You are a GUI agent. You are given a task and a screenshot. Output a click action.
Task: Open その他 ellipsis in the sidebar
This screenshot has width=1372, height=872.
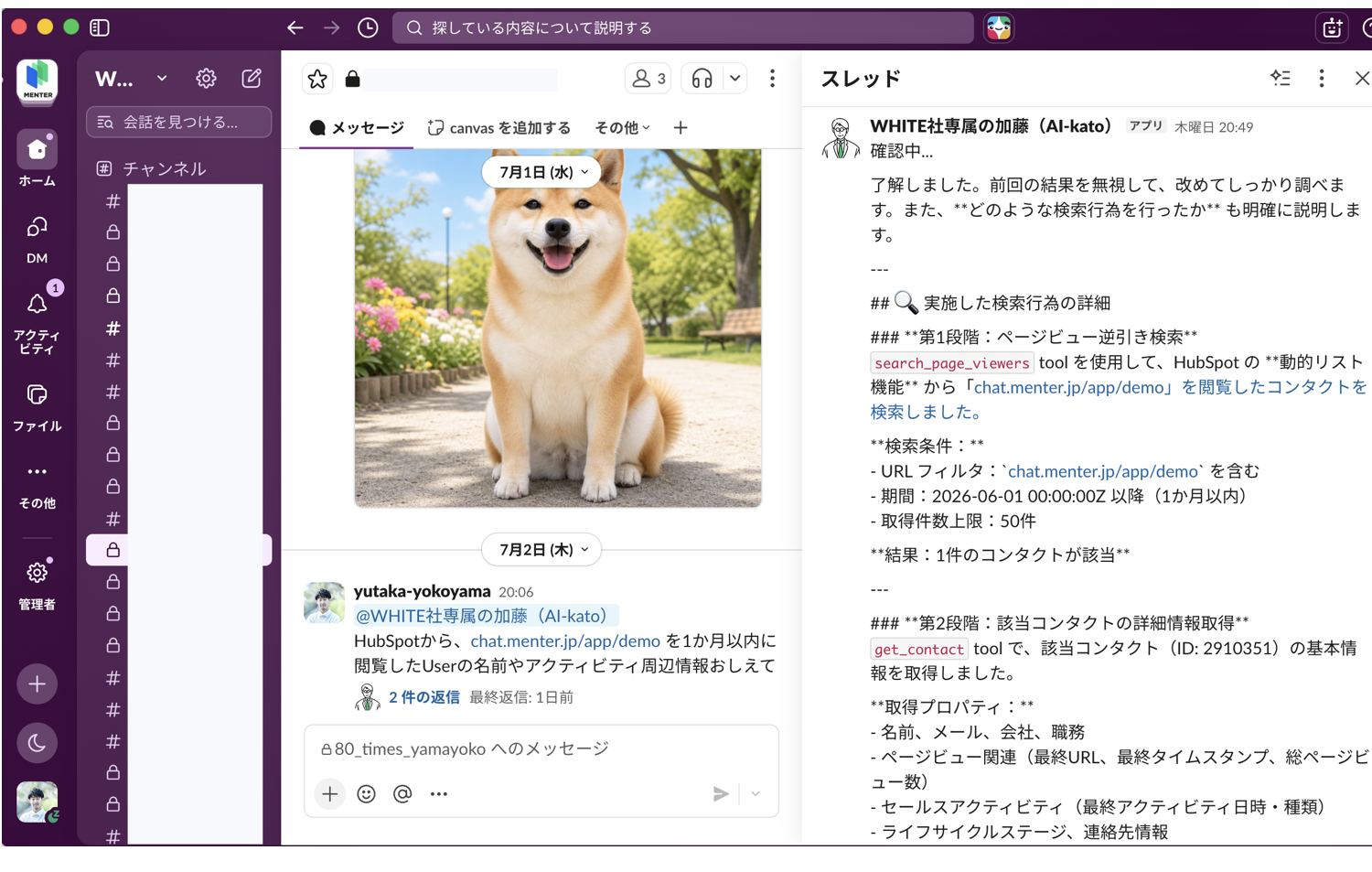click(x=38, y=485)
